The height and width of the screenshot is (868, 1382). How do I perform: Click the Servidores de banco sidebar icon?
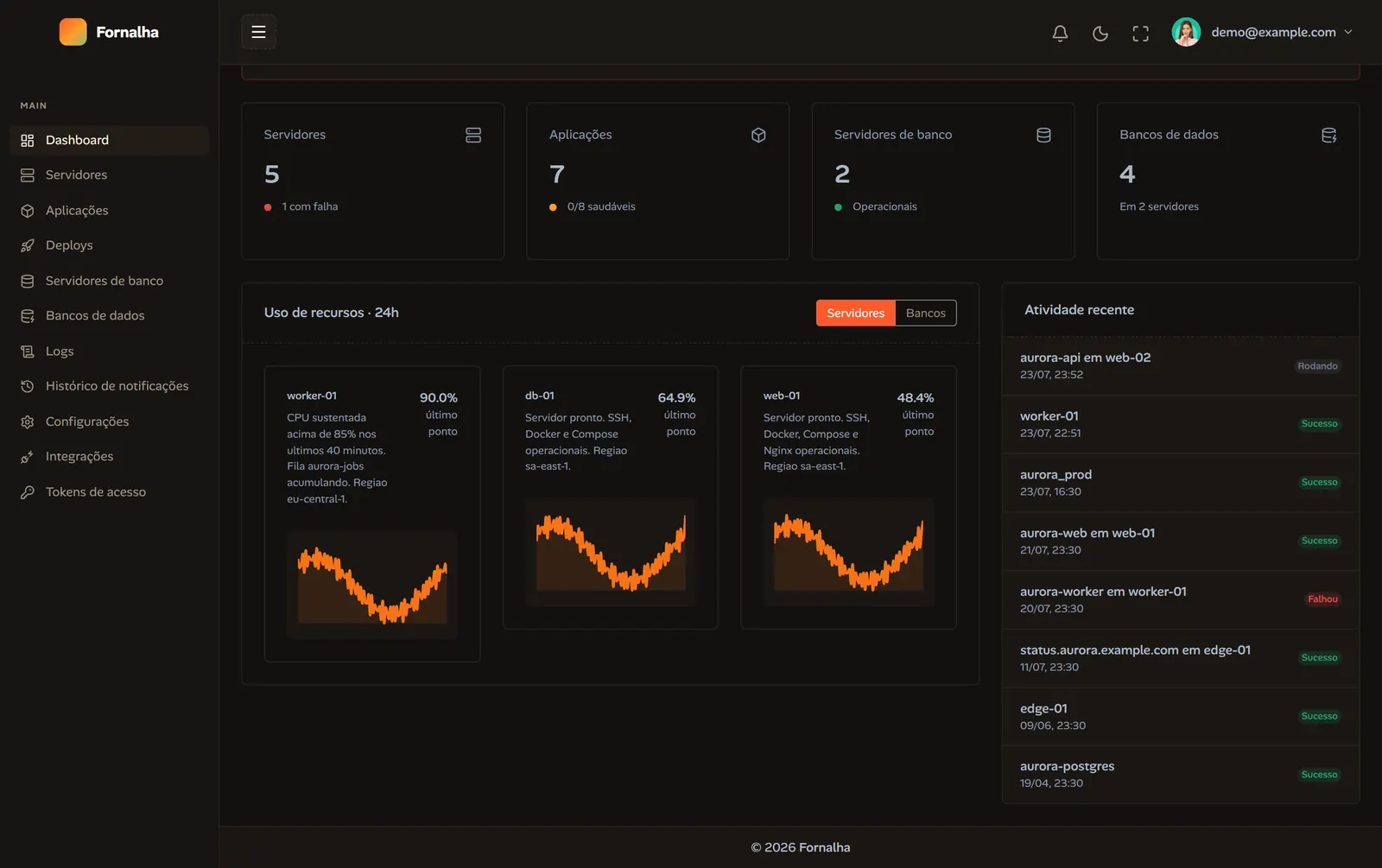(x=28, y=281)
